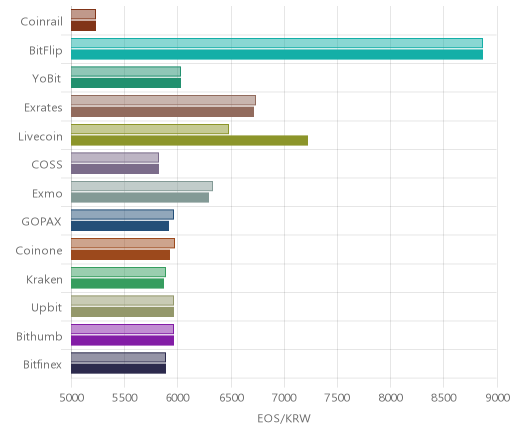Select the GOPAX dark blue lower bar

[120, 226]
